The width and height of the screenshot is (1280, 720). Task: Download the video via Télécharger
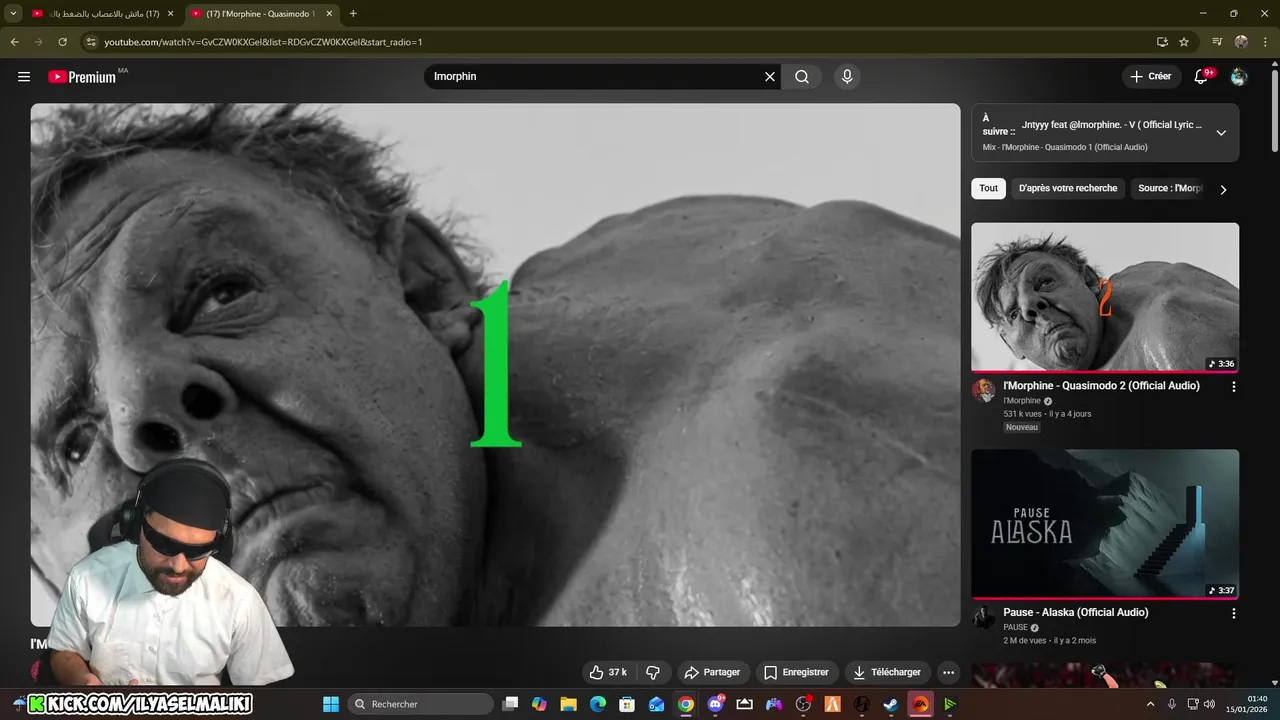point(887,672)
